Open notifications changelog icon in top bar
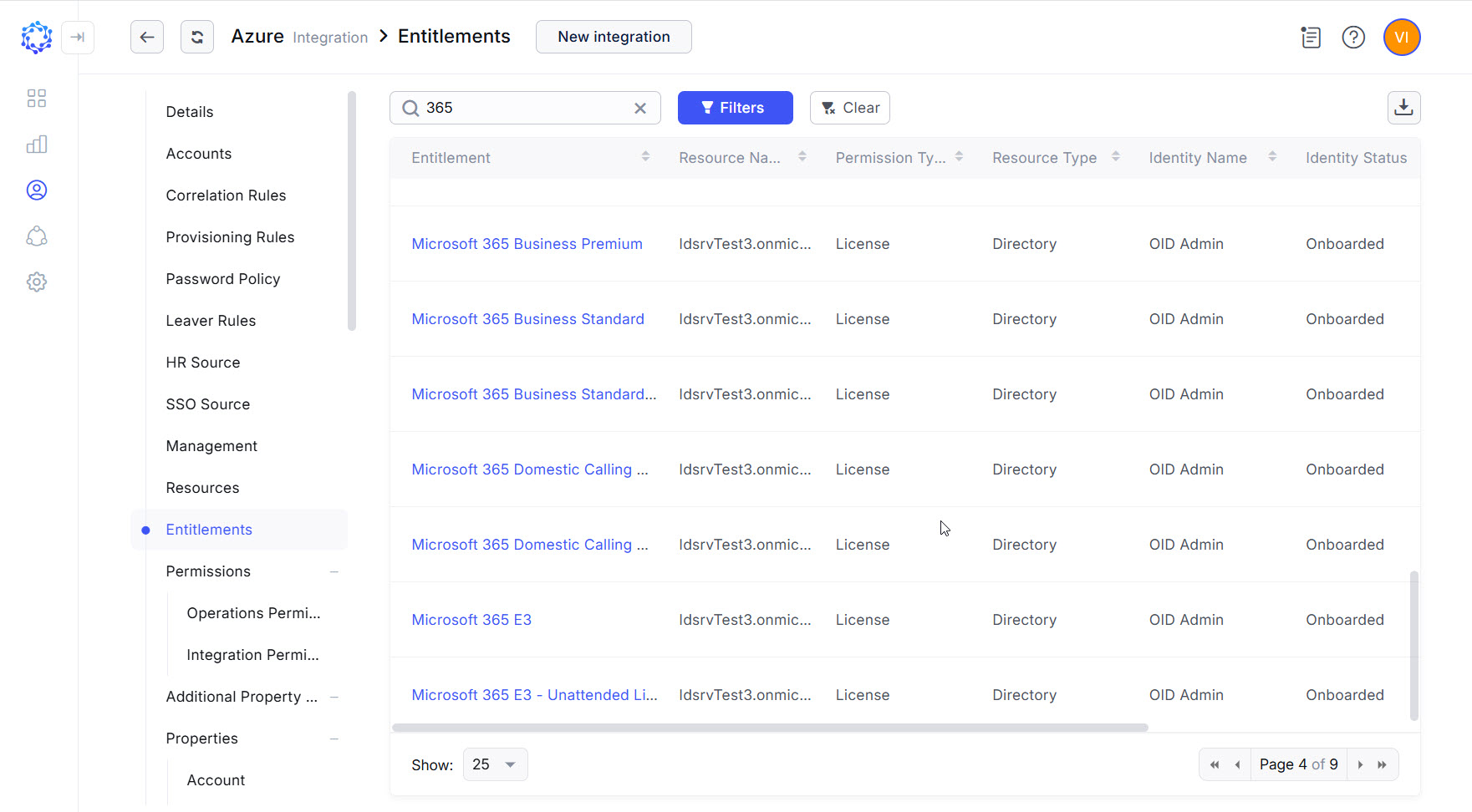Screen dimensions: 1472x812 [x=1310, y=37]
